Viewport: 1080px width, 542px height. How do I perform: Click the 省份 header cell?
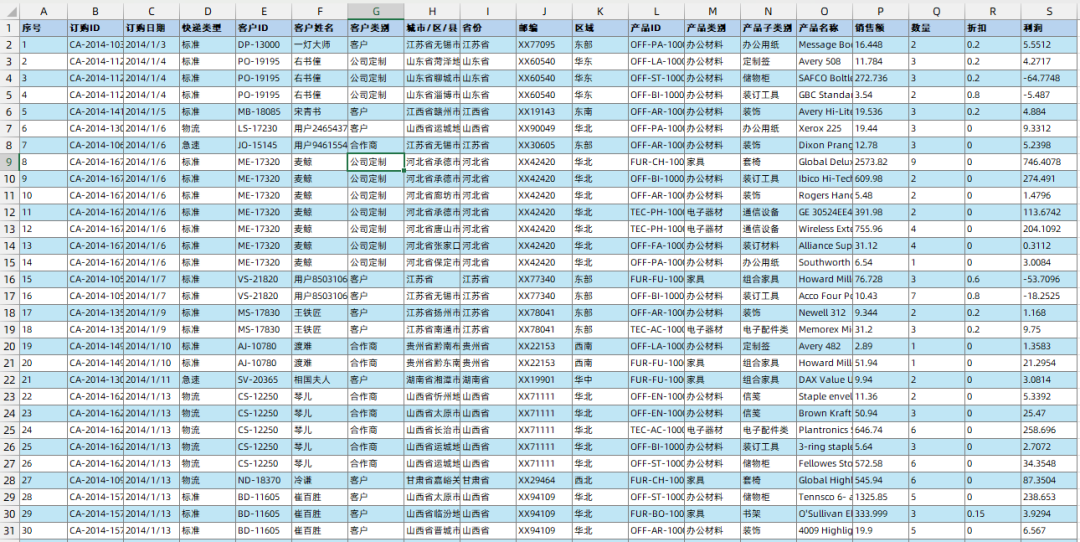point(488,28)
